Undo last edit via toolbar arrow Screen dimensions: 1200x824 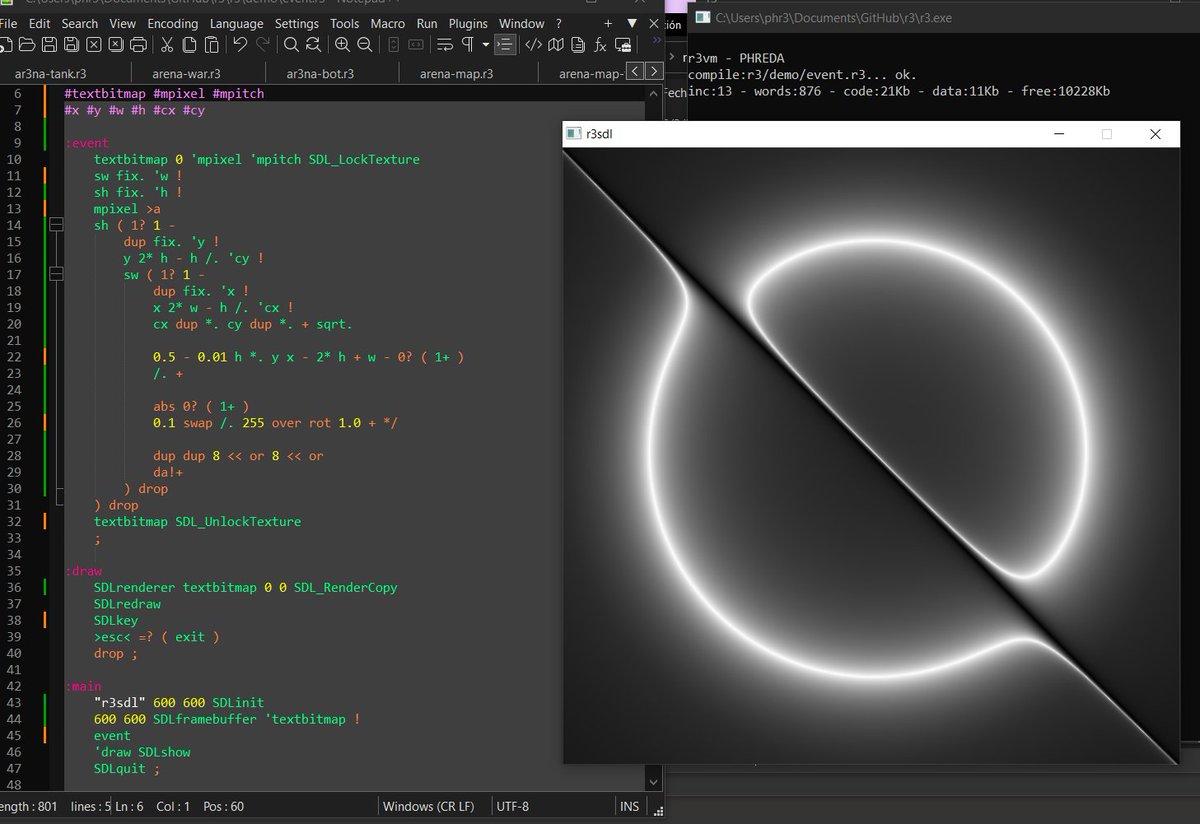[240, 45]
